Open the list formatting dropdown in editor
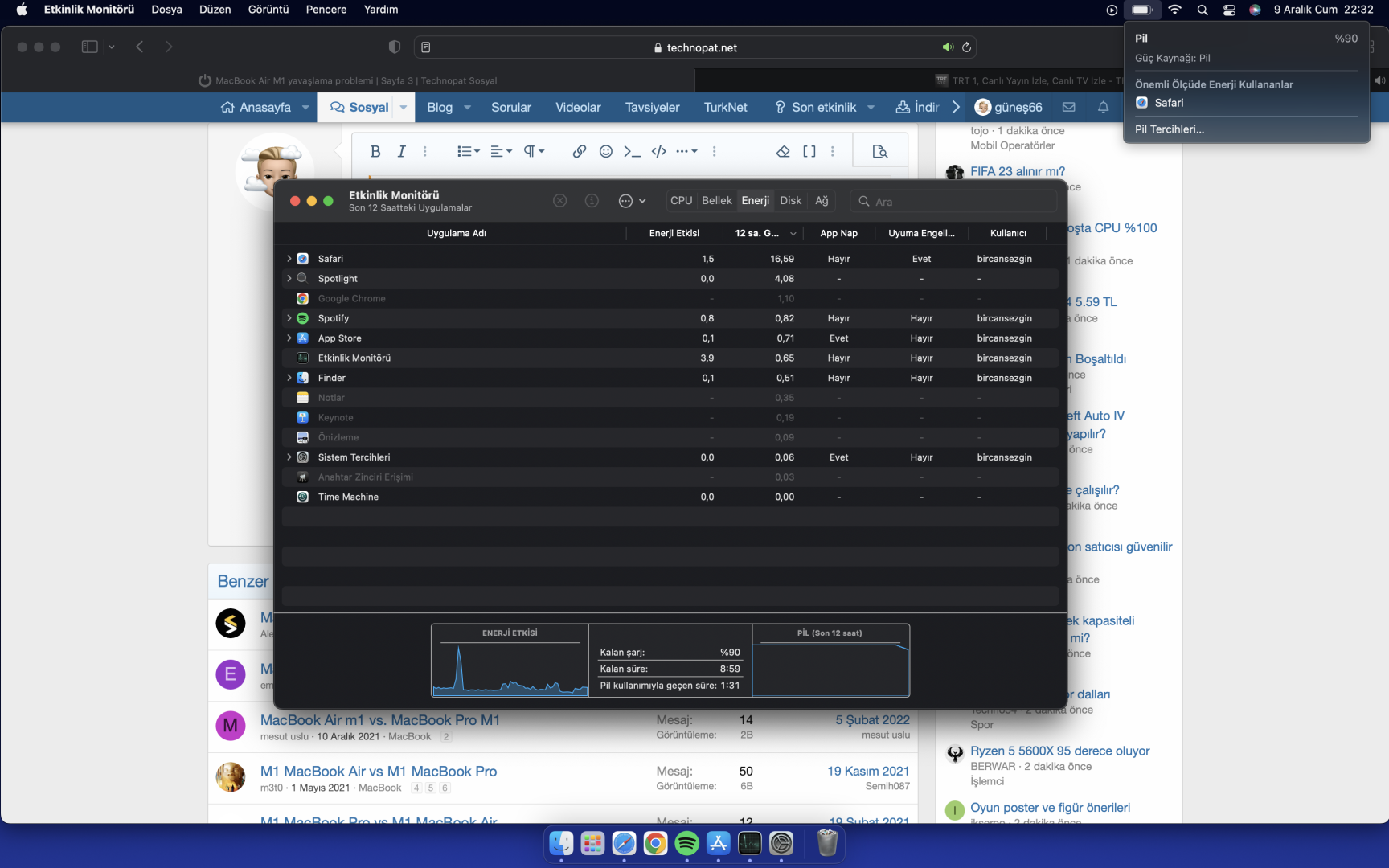Screen dimensions: 1389x868 coord(468,151)
